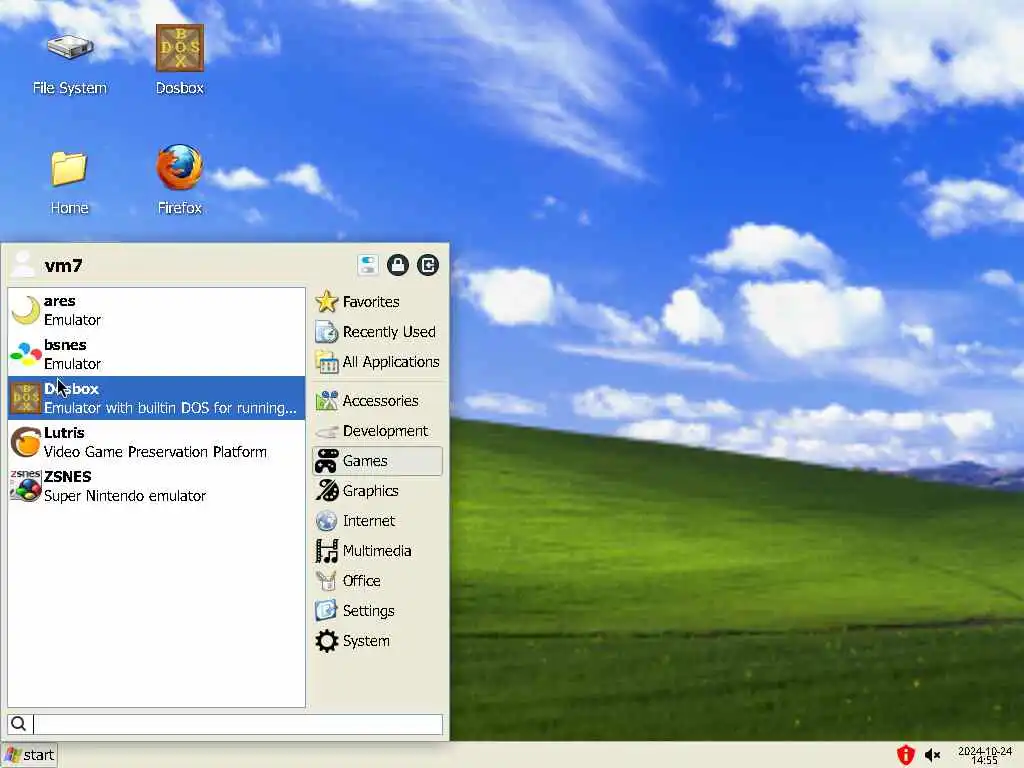Select the Internet category
Screen dimensions: 1024x768
[377, 520]
